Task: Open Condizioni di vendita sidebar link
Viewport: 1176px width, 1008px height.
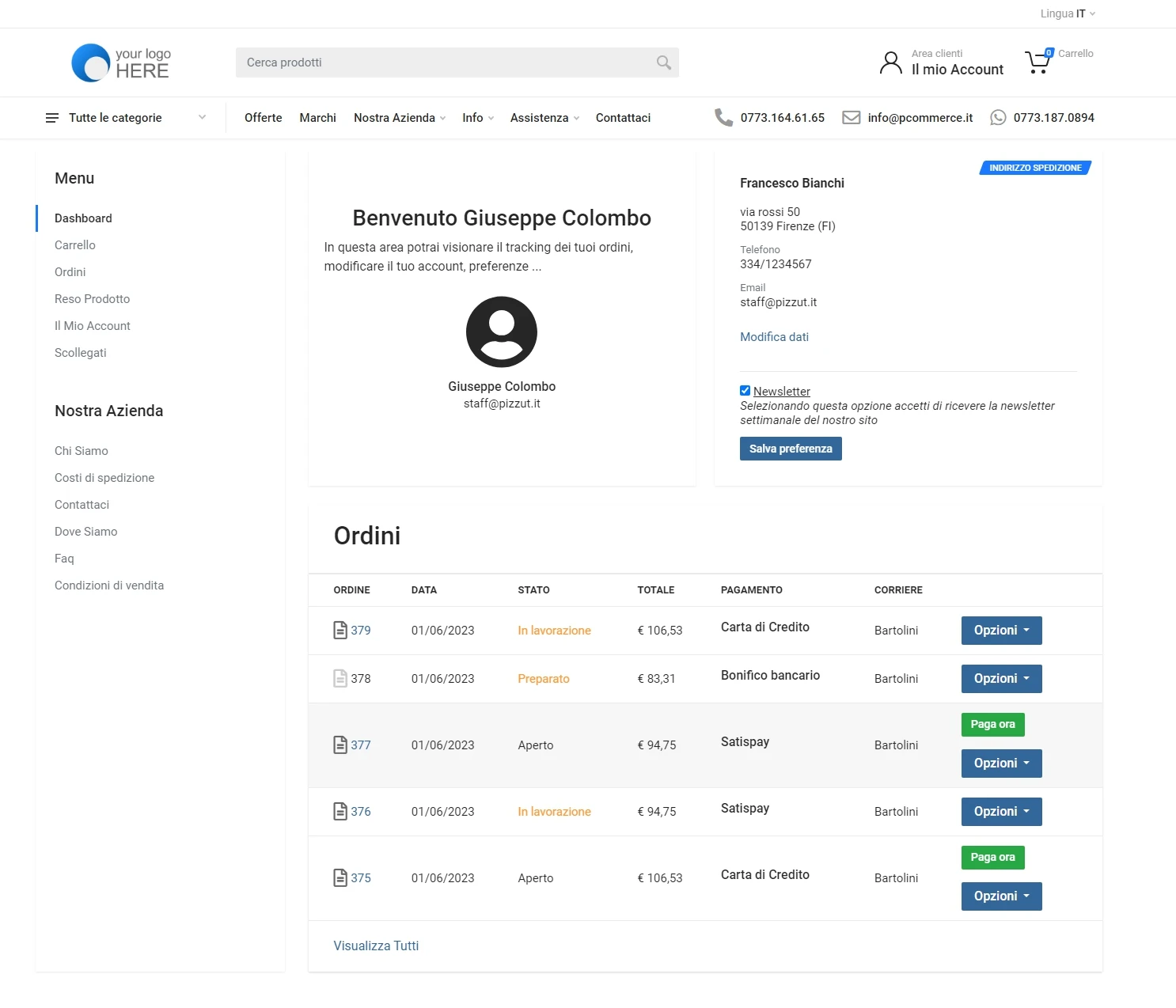Action: coord(109,585)
